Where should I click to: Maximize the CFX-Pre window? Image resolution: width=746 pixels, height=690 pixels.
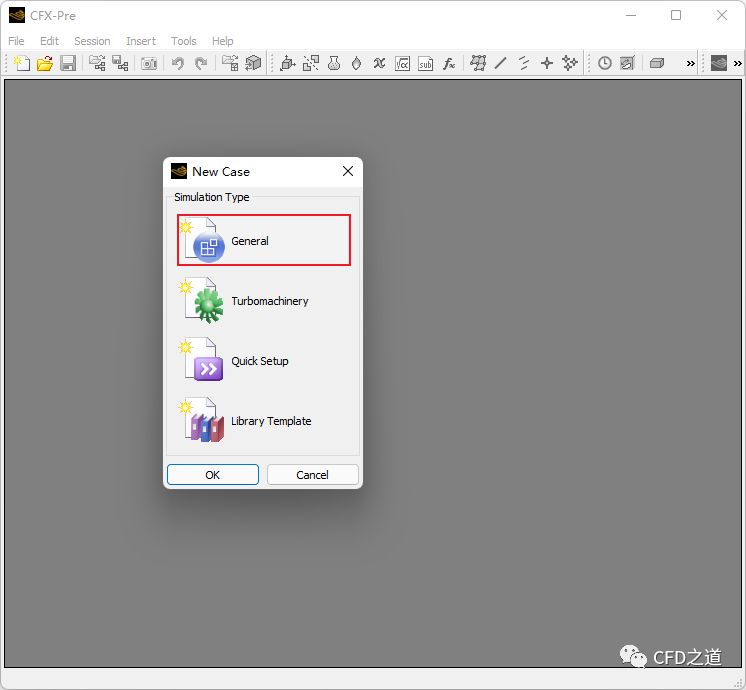(676, 15)
